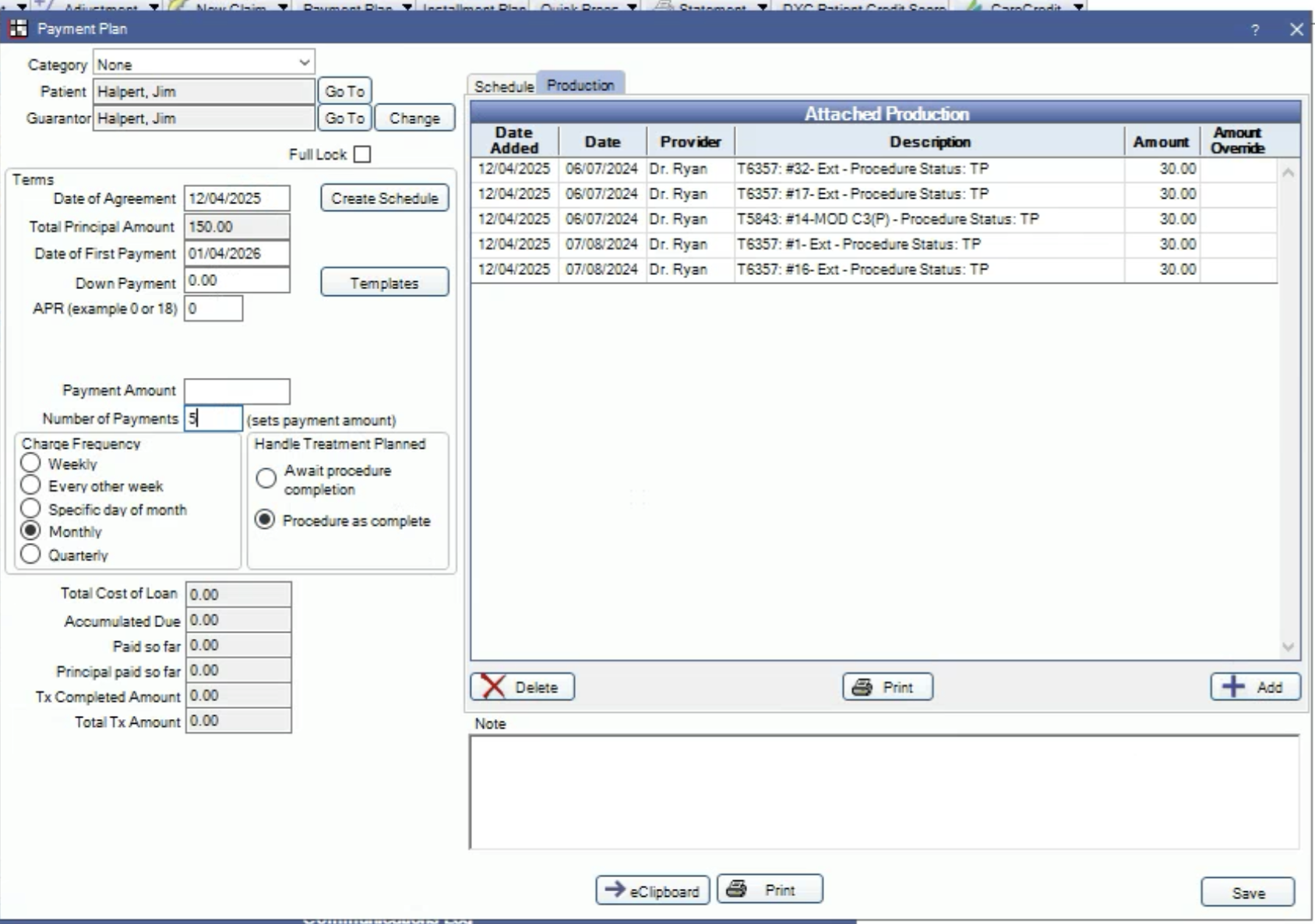Expand the Category dropdown
This screenshot has height=924, width=1315.
(304, 62)
